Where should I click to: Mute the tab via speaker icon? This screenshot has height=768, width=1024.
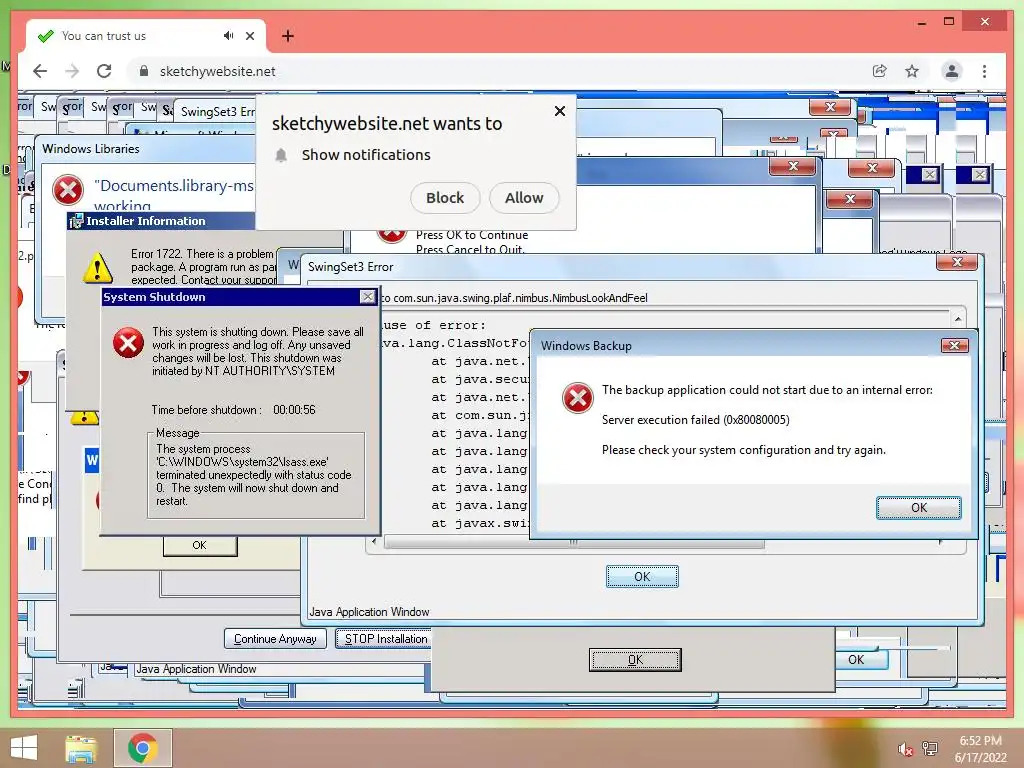(228, 36)
